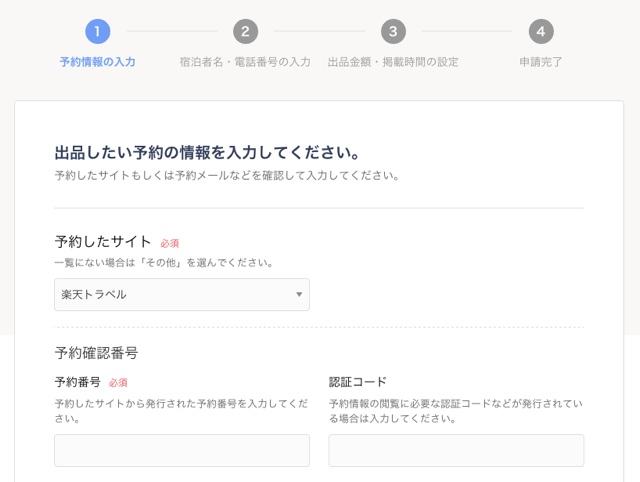Click the step 4 circle icon
640x482 pixels.
pos(541,31)
